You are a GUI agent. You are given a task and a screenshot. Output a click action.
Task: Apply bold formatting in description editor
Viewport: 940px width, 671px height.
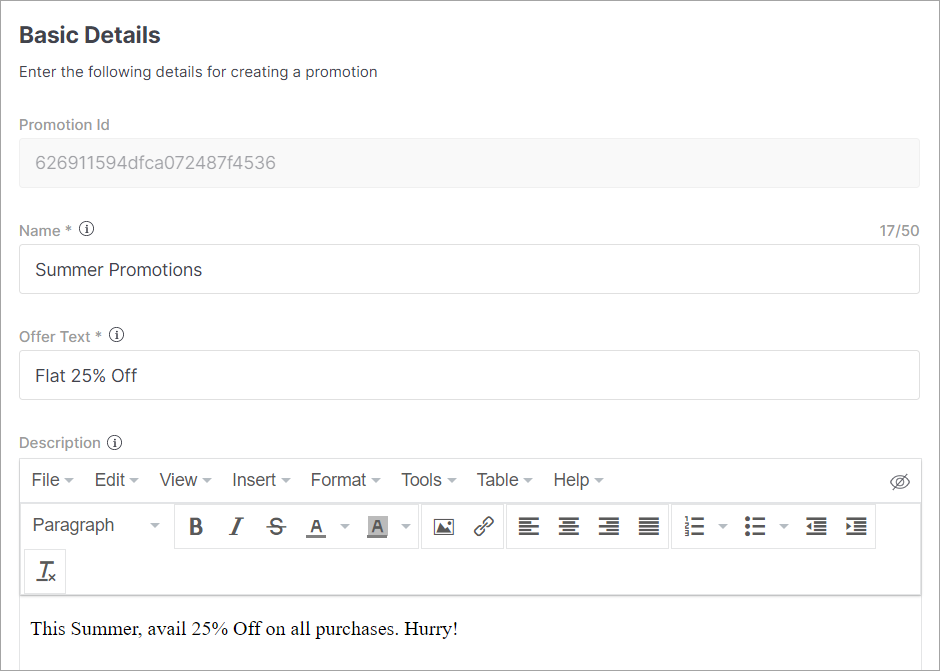pyautogui.click(x=195, y=526)
